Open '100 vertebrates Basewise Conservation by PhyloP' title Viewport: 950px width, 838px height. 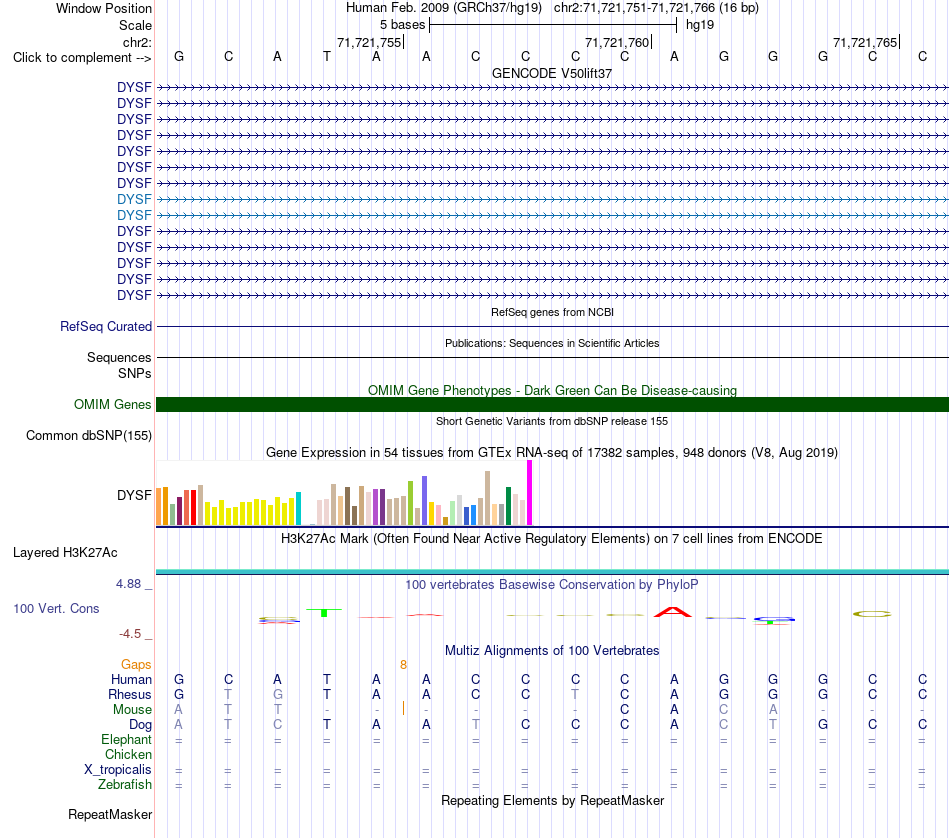click(x=552, y=585)
